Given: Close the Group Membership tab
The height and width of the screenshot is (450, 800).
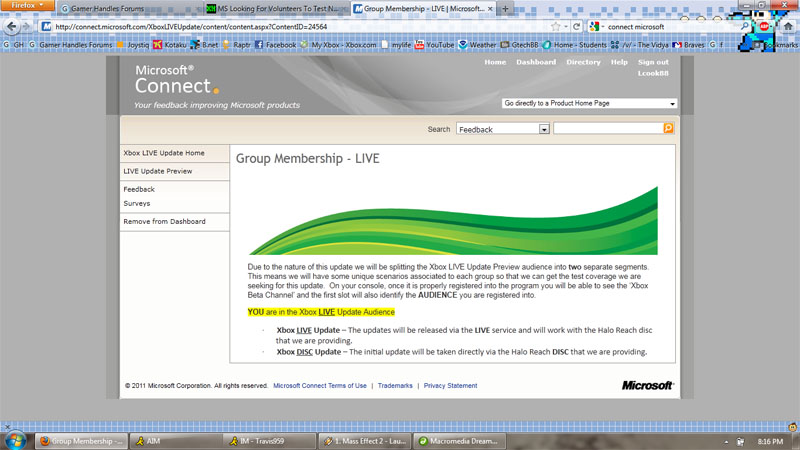Looking at the screenshot, I should point(490,9).
